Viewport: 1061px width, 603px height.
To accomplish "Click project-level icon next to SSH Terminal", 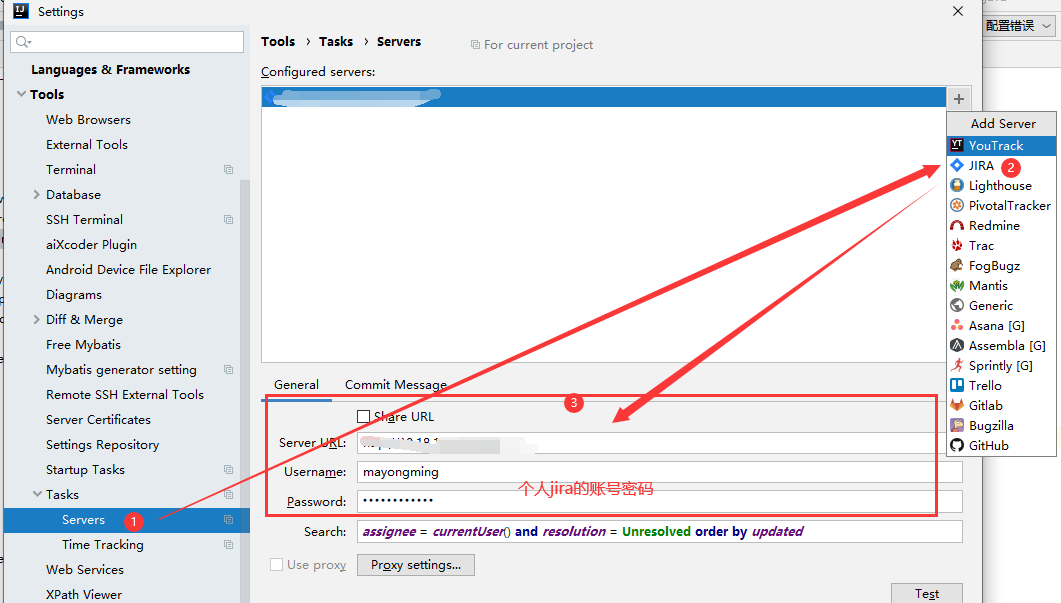I will coord(229,219).
